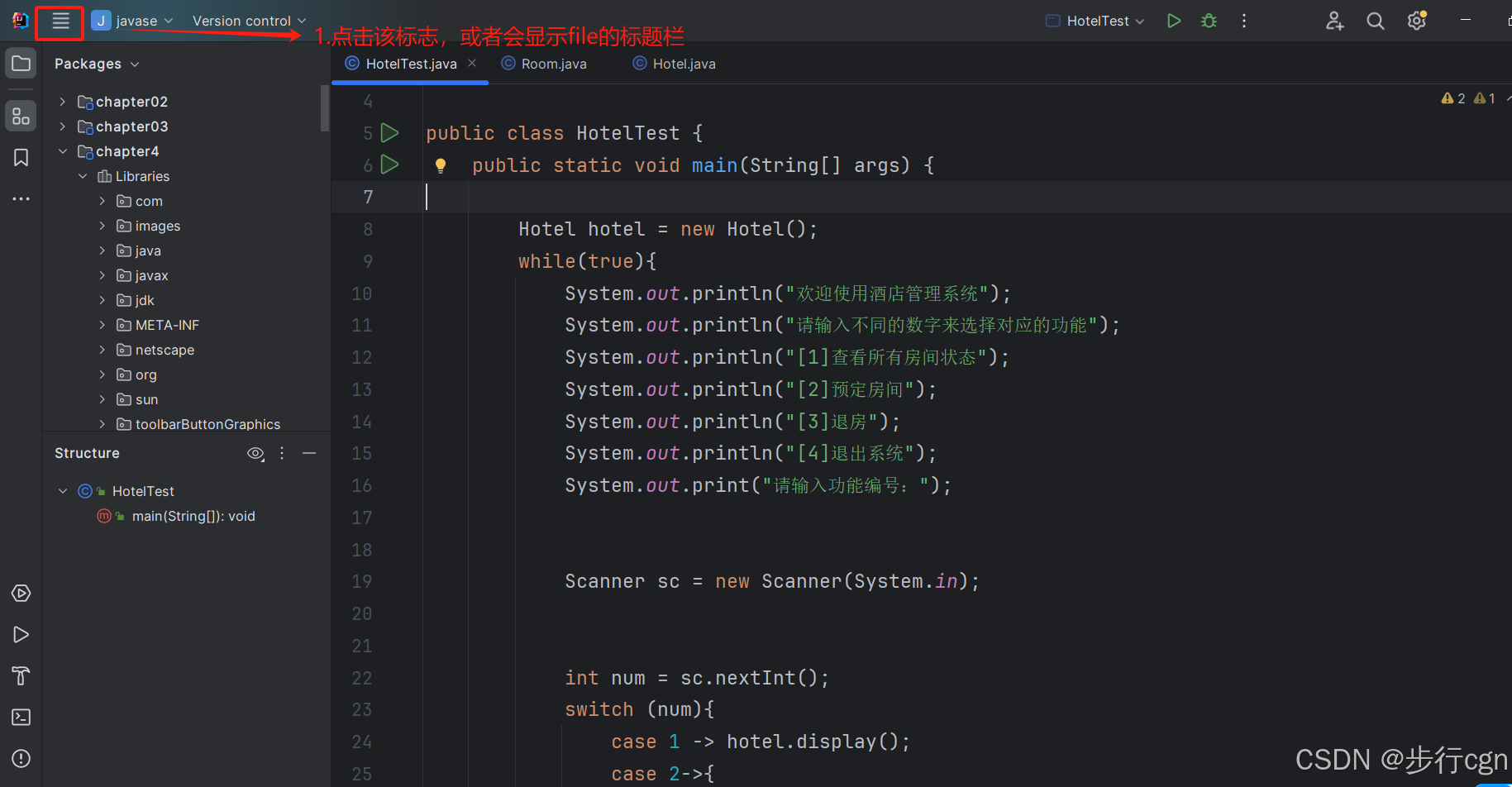Click run gutter icon on line 5
Image resolution: width=1512 pixels, height=787 pixels.
(390, 133)
